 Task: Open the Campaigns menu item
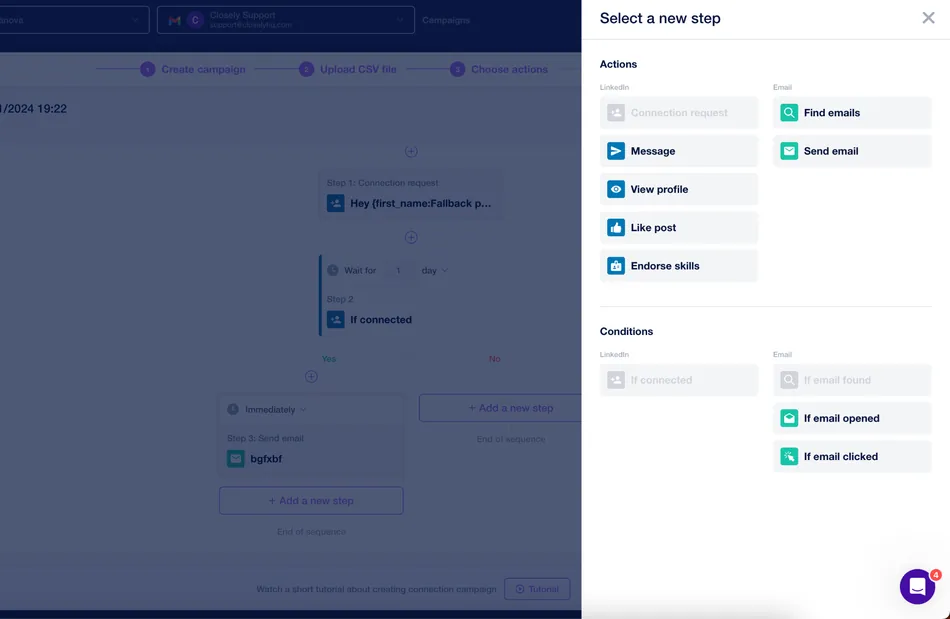coord(446,20)
